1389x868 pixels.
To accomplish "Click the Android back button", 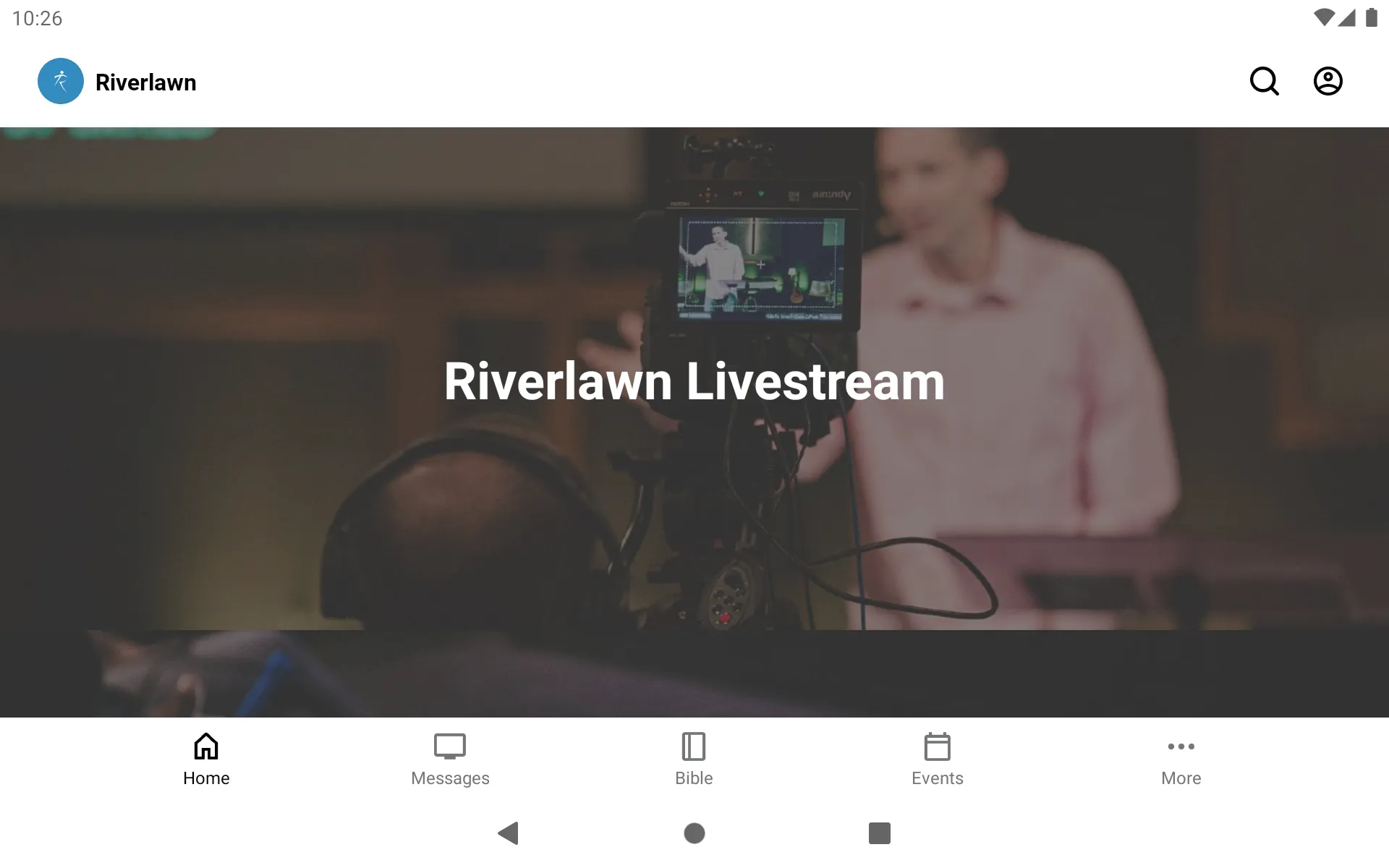I will click(x=507, y=833).
